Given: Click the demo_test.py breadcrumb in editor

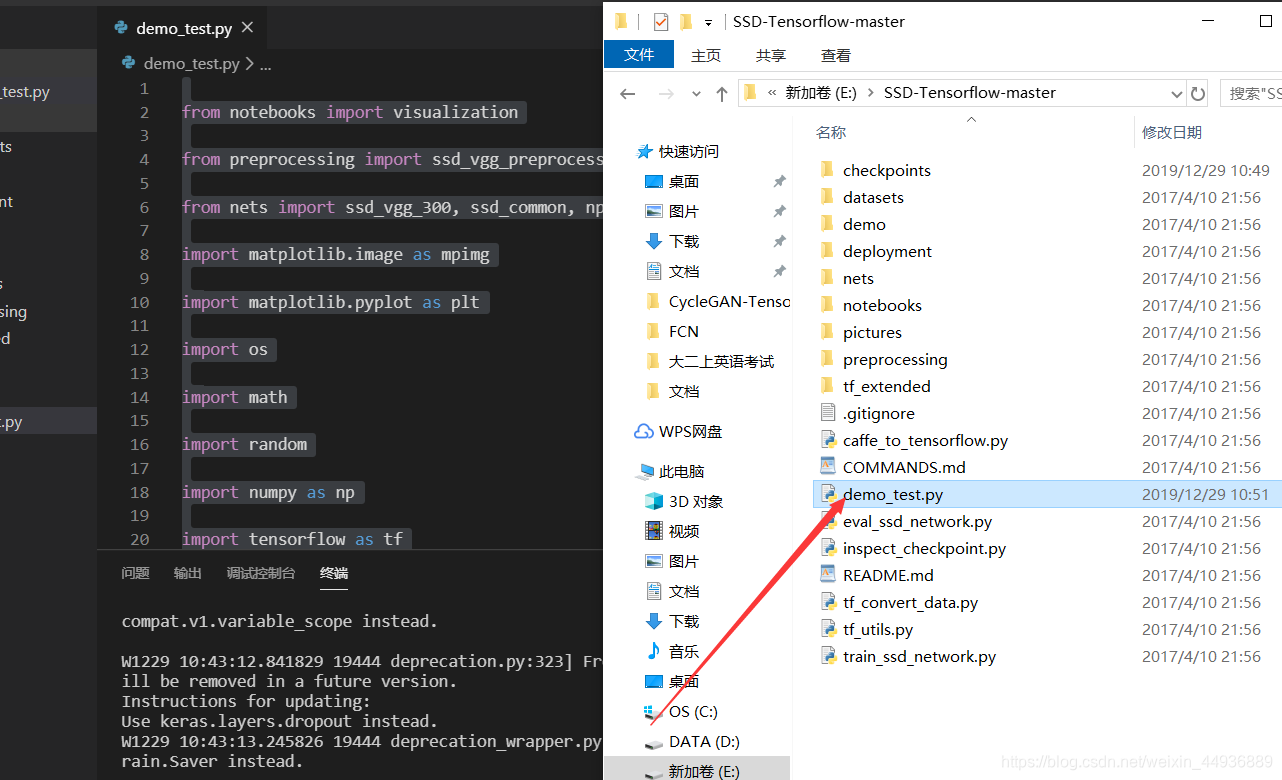Looking at the screenshot, I should point(191,63).
